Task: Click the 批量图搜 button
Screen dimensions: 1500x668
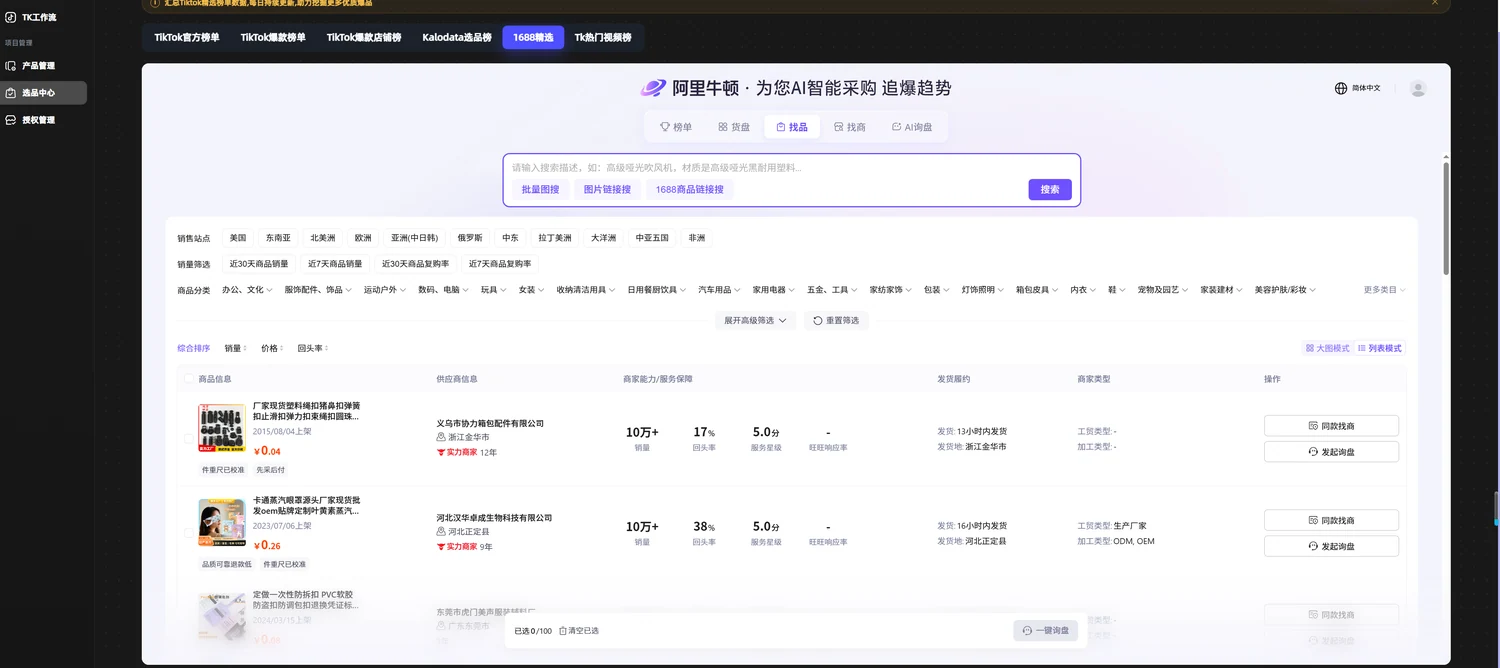Action: click(x=540, y=189)
